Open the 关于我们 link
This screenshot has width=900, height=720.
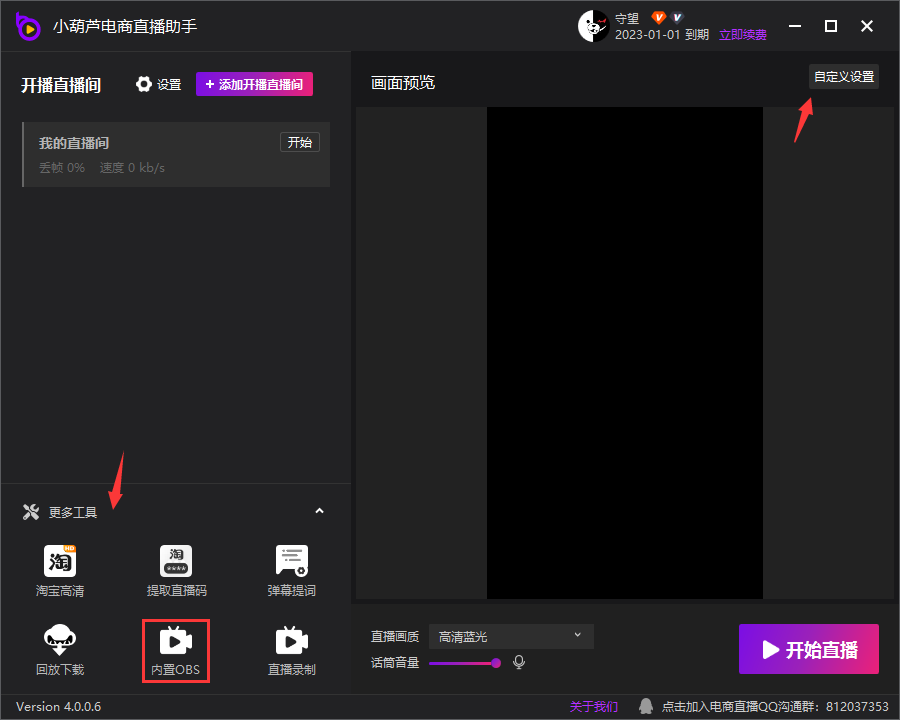pyautogui.click(x=594, y=707)
